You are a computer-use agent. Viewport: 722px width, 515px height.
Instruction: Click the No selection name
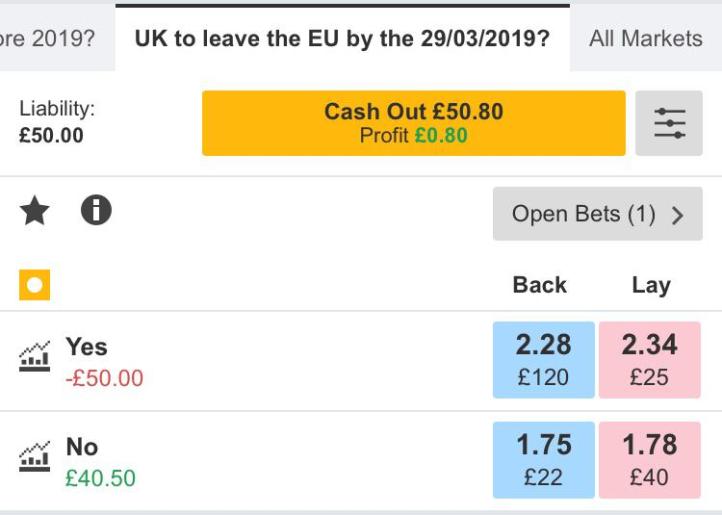point(82,446)
